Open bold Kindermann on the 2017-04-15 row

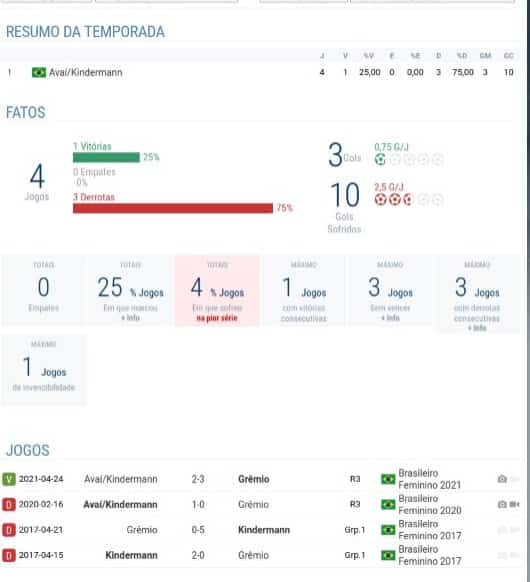tap(131, 555)
